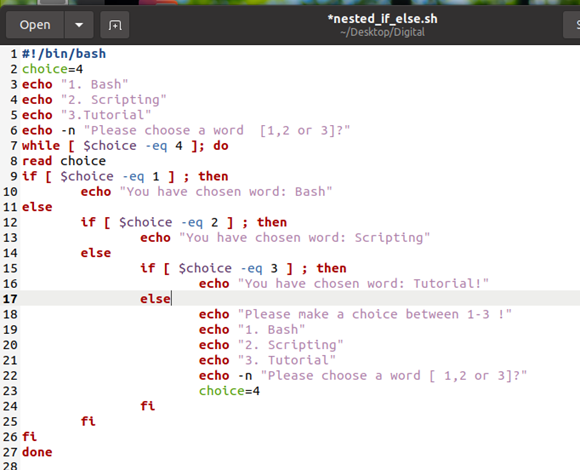
Task: Click the nested_if_else.sh title
Action: [382, 18]
